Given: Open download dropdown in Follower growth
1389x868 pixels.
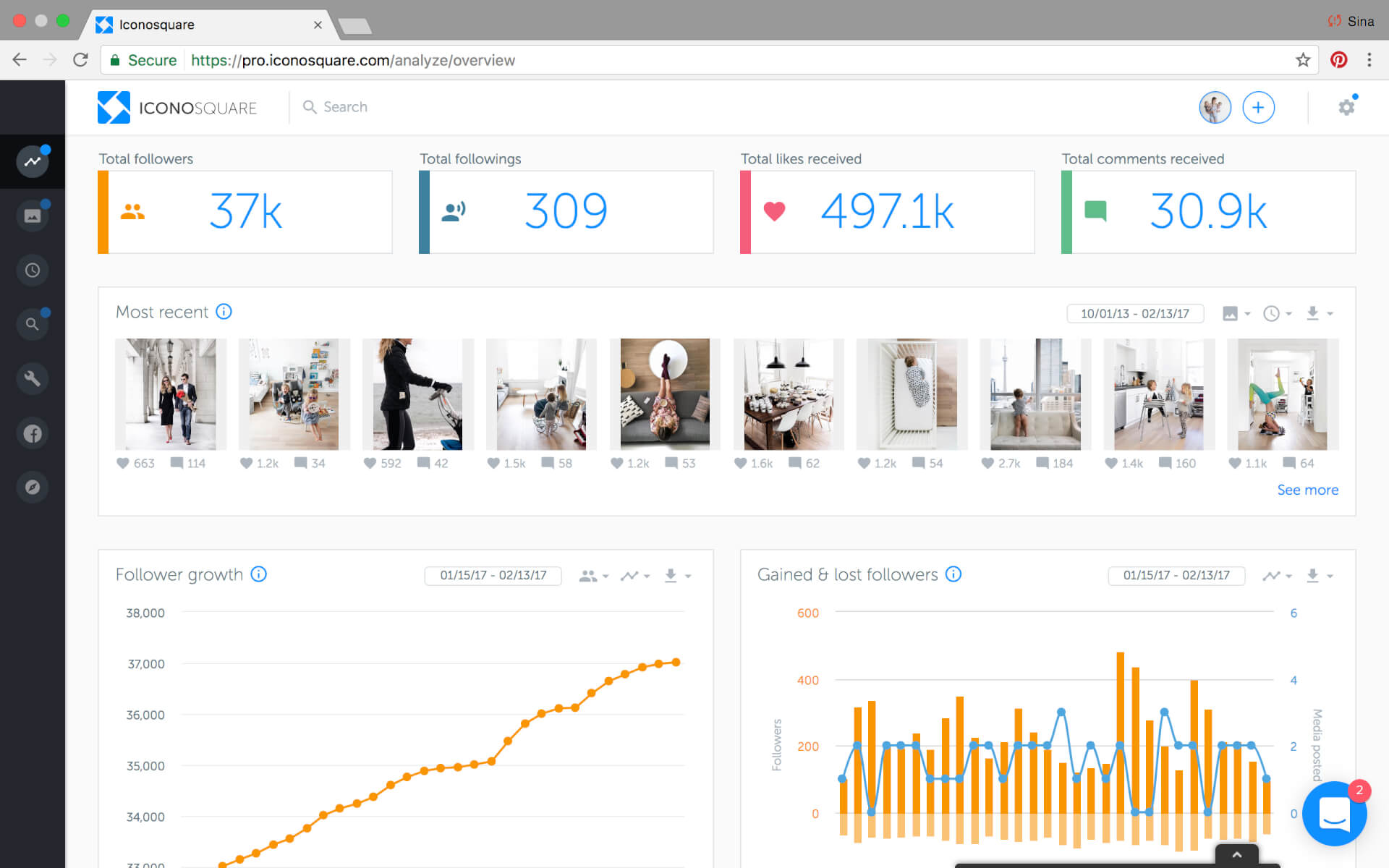Looking at the screenshot, I should (677, 576).
